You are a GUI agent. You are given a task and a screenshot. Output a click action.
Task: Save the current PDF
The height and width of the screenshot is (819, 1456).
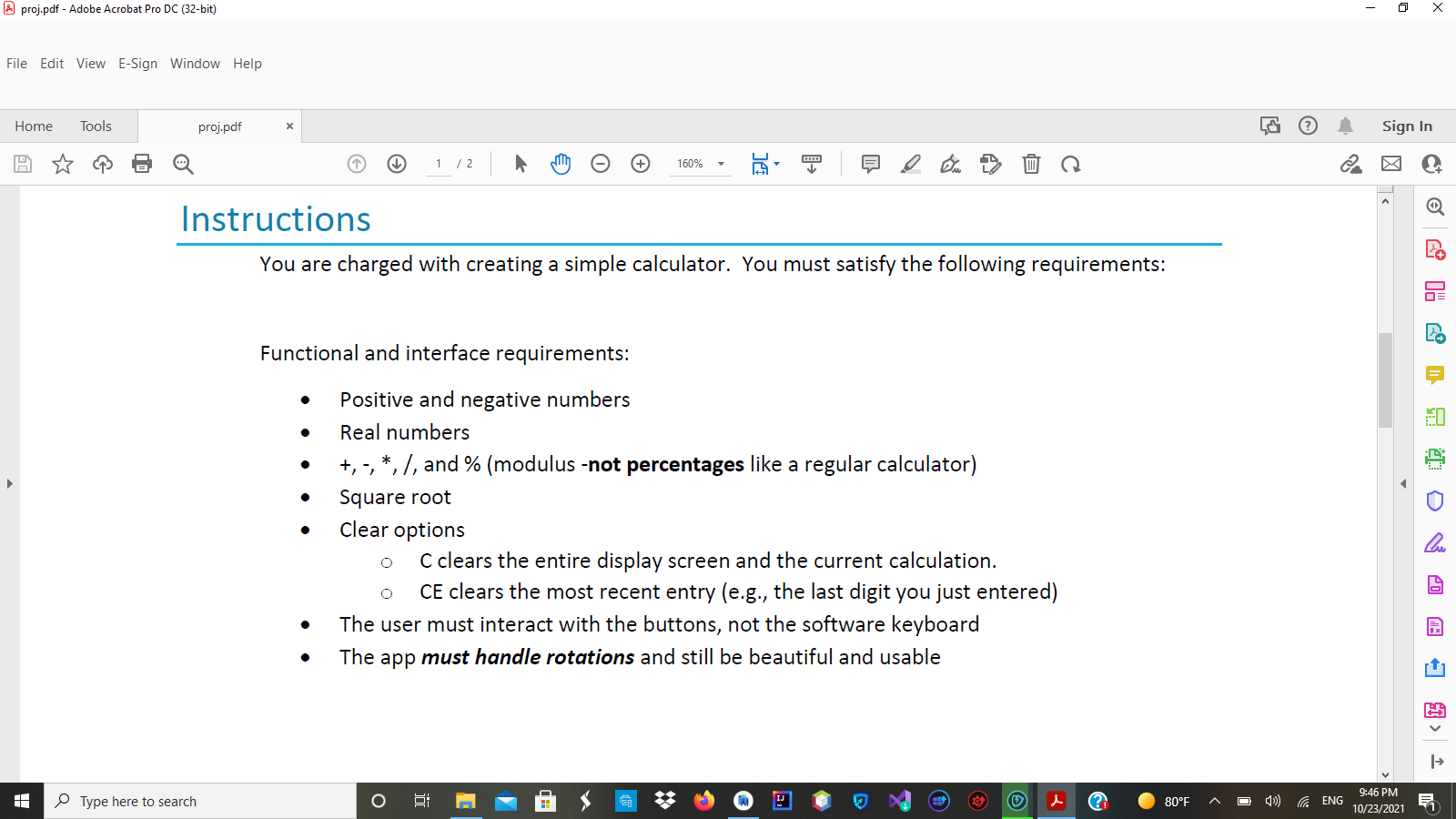tap(22, 164)
